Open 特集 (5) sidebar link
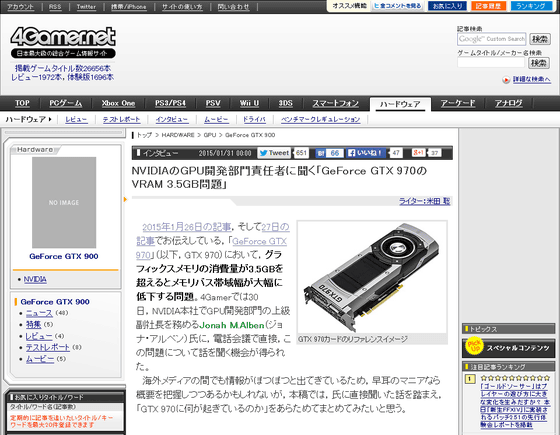This screenshot has height=435, width=560. click(x=33, y=324)
